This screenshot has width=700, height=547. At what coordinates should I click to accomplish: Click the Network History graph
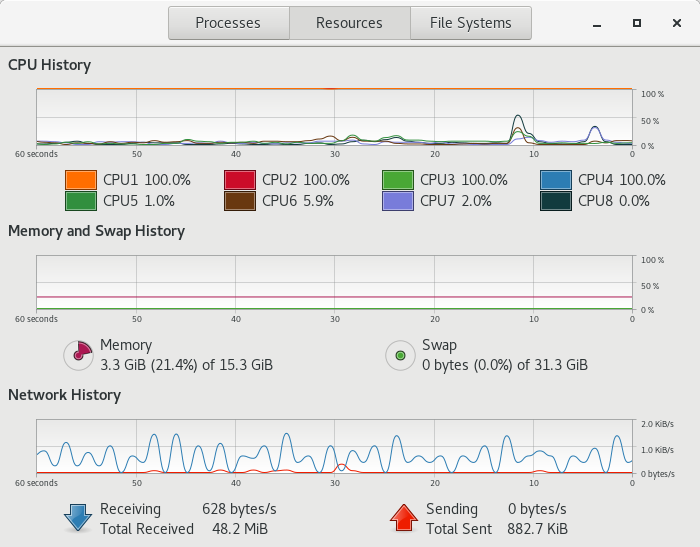pyautogui.click(x=334, y=447)
